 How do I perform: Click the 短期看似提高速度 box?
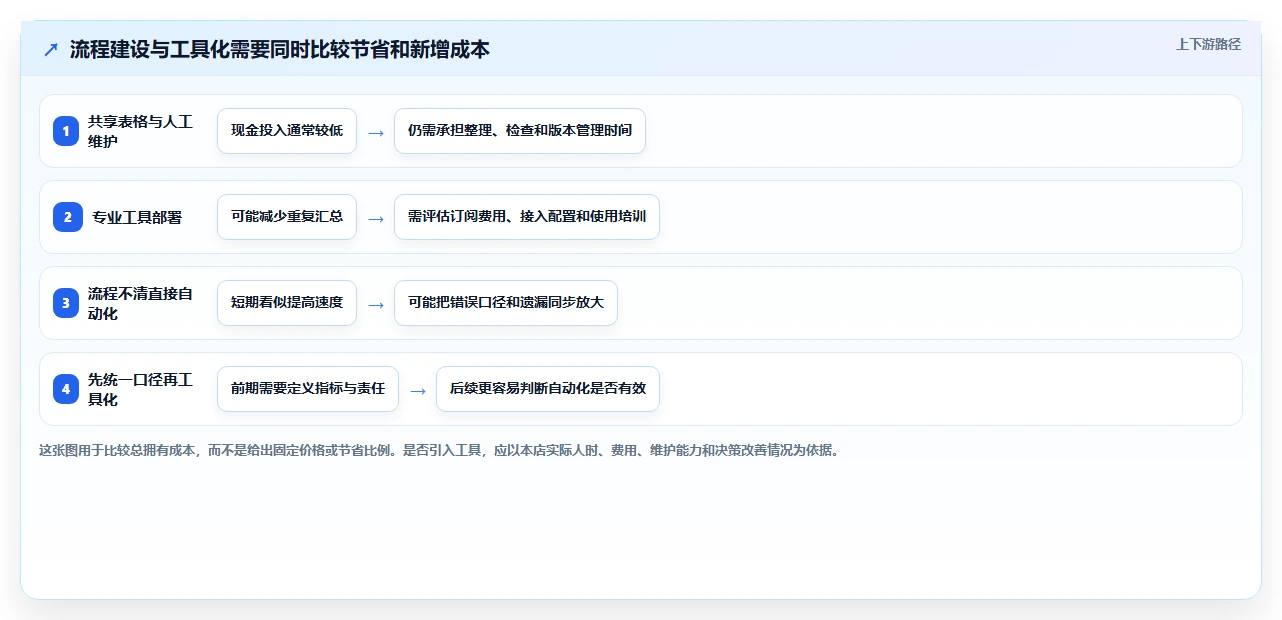(287, 303)
